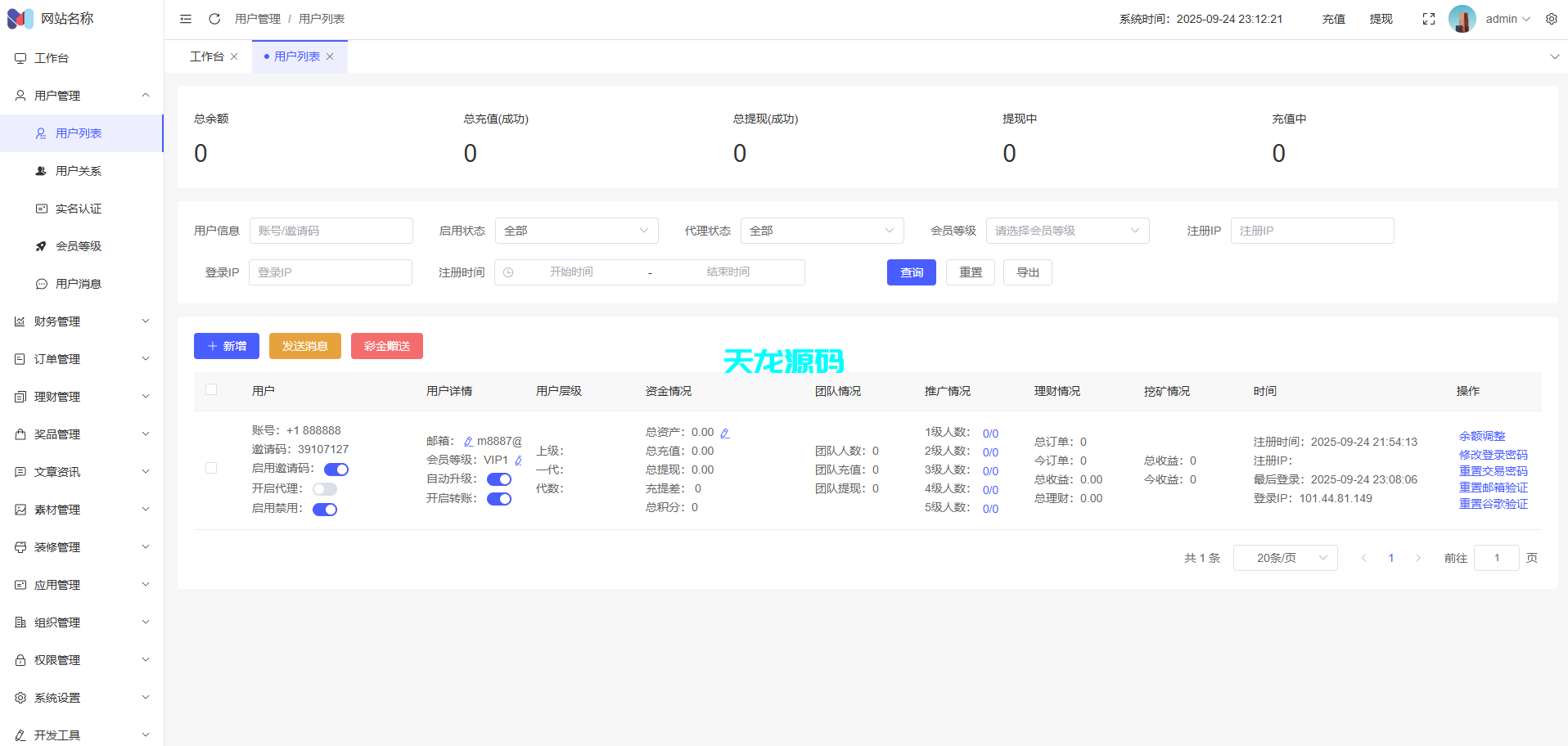Switch to the 工作台 tab
The image size is (1568, 746).
coord(205,56)
